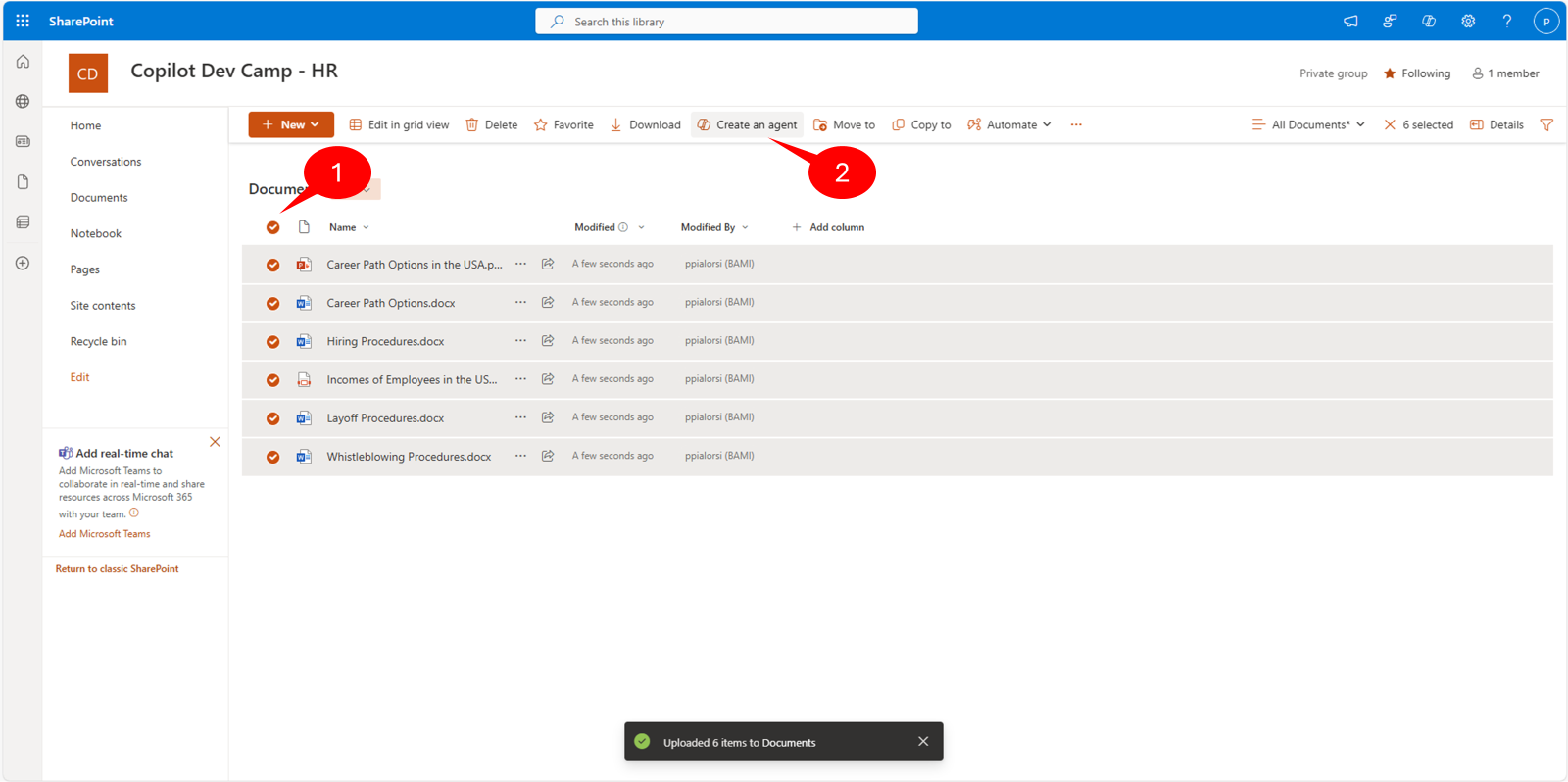Share the Hiring Procedures.docx file

pyautogui.click(x=548, y=341)
